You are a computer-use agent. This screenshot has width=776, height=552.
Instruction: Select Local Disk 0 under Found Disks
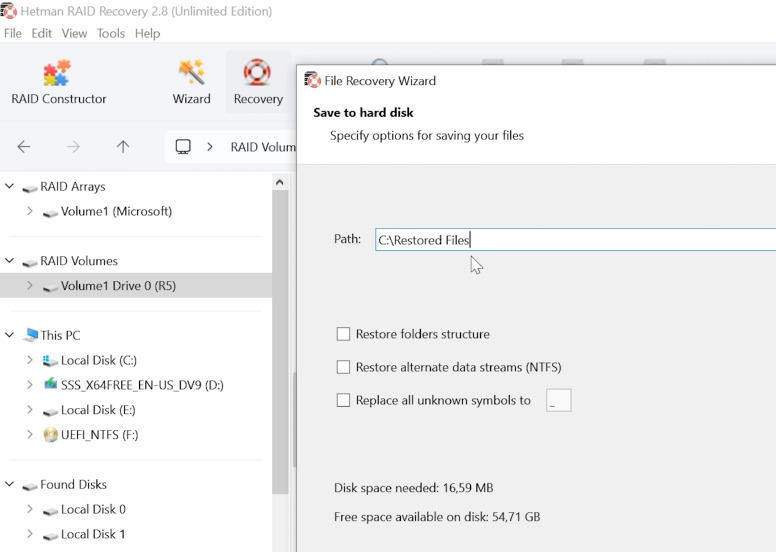point(93,509)
